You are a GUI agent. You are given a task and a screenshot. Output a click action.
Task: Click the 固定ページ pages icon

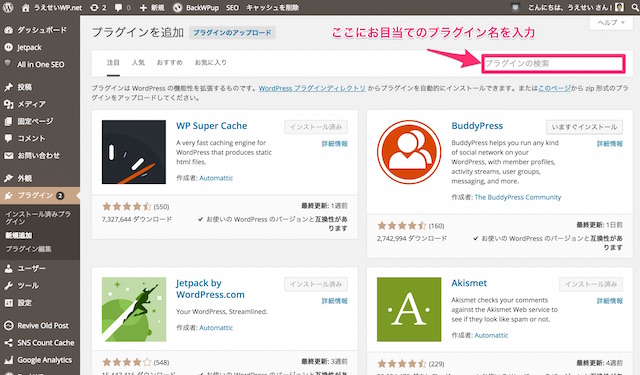click(8, 121)
